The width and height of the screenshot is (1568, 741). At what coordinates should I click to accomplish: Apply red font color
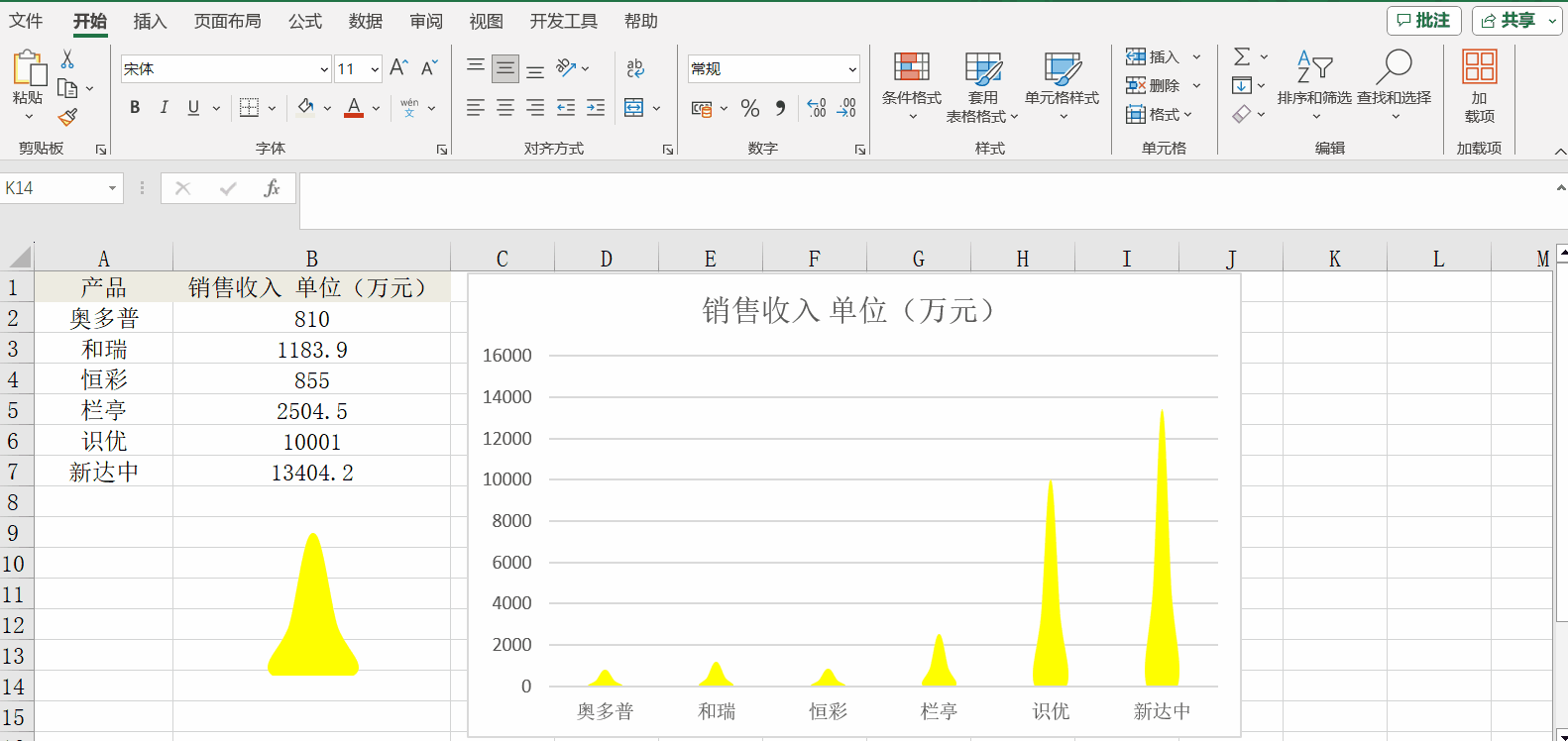pos(354,107)
